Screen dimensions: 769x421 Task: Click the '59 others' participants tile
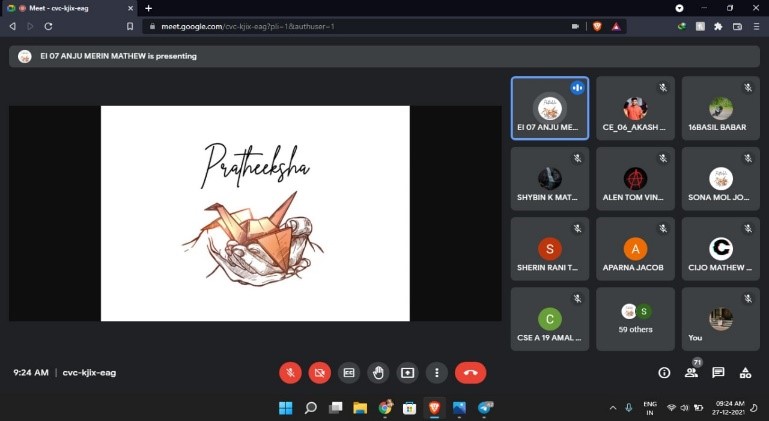635,319
